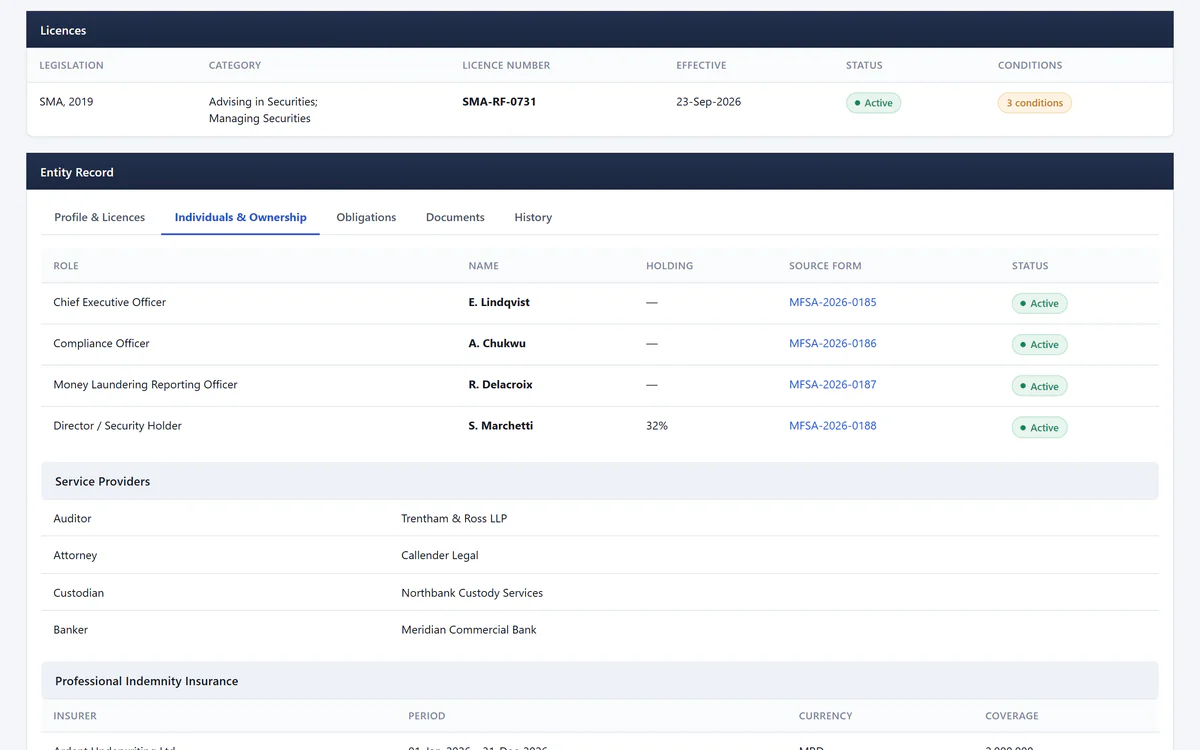Click Active badge for Chief Executive Officer
This screenshot has width=1200, height=750.
[1039, 303]
